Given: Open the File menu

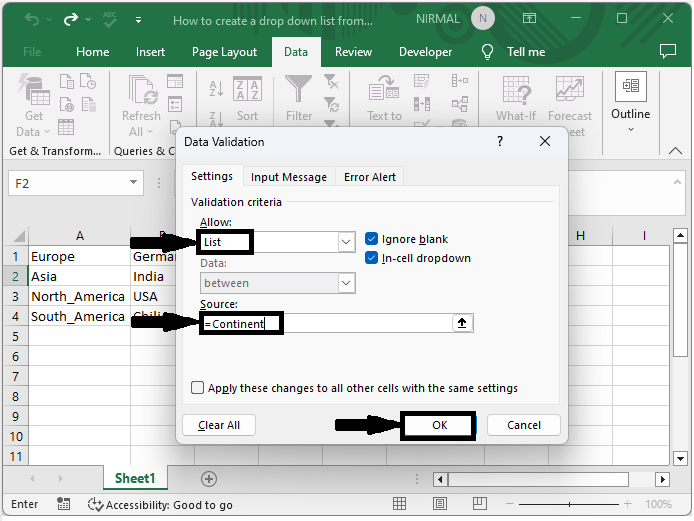Looking at the screenshot, I should (32, 52).
